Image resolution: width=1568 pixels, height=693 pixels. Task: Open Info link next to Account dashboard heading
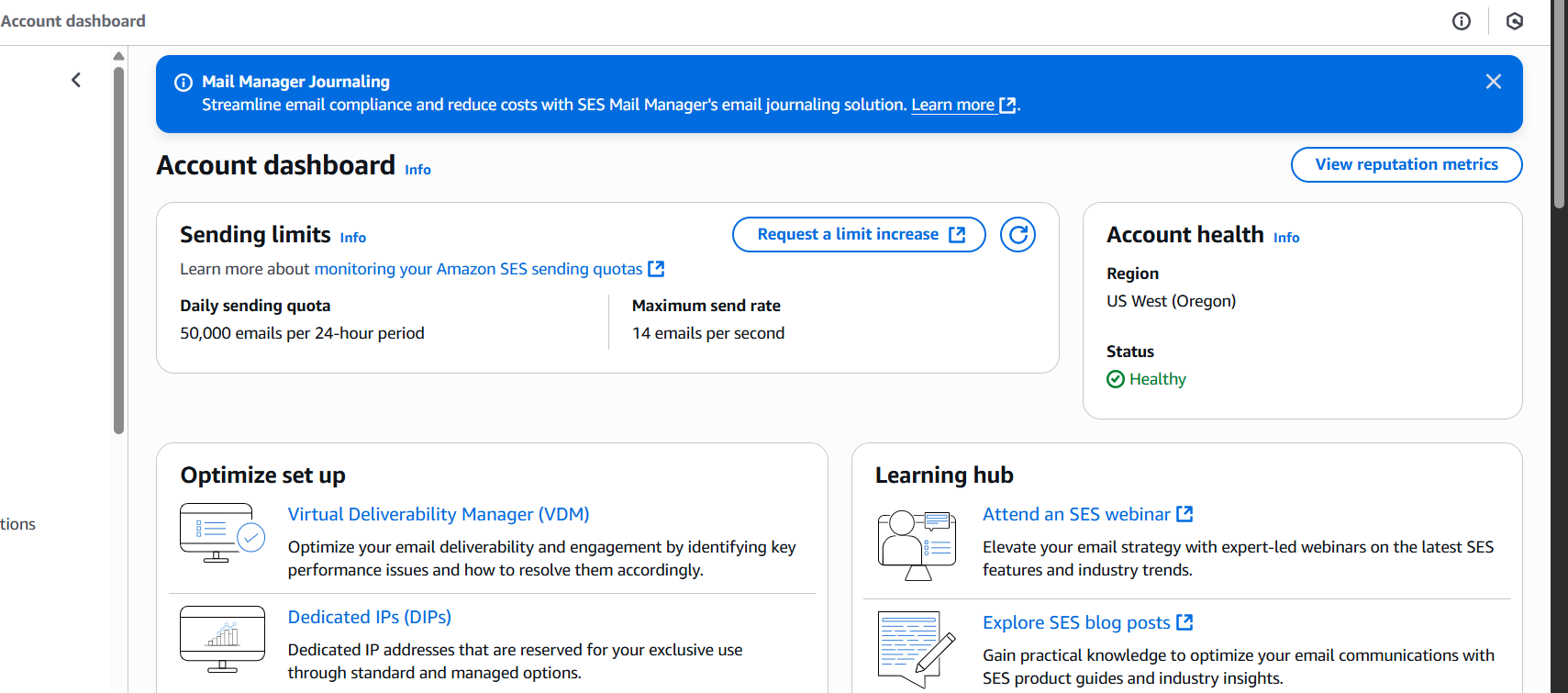[x=417, y=170]
